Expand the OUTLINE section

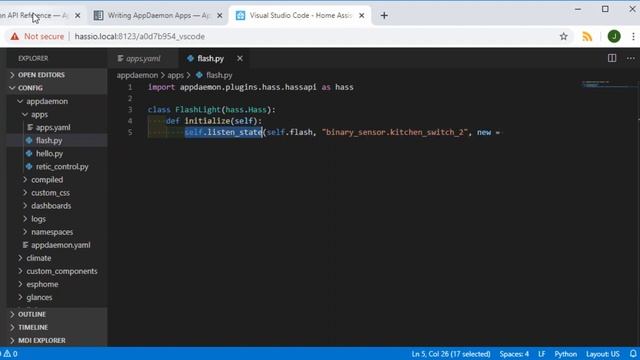click(57, 314)
